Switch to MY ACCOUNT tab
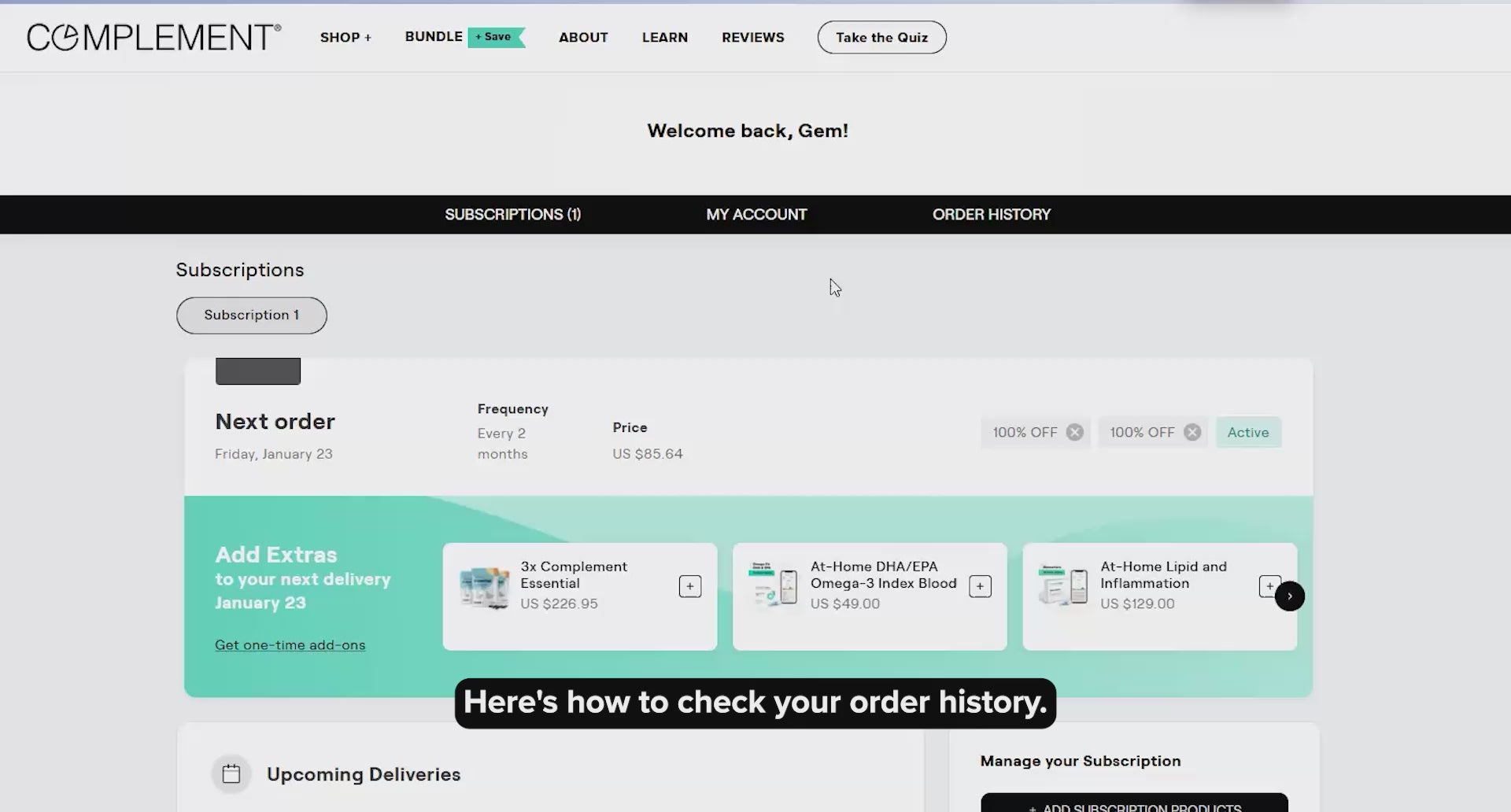 point(756,214)
